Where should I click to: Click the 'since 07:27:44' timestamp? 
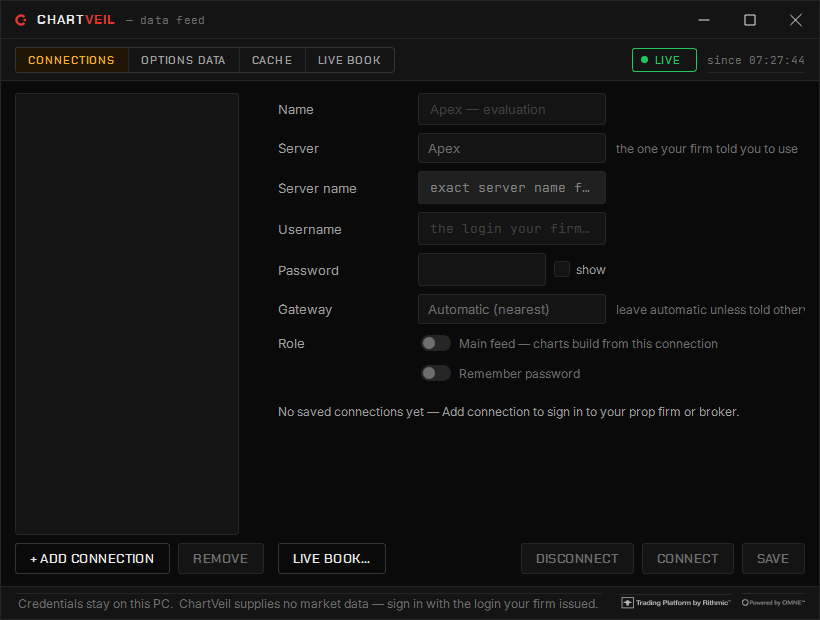click(756, 60)
